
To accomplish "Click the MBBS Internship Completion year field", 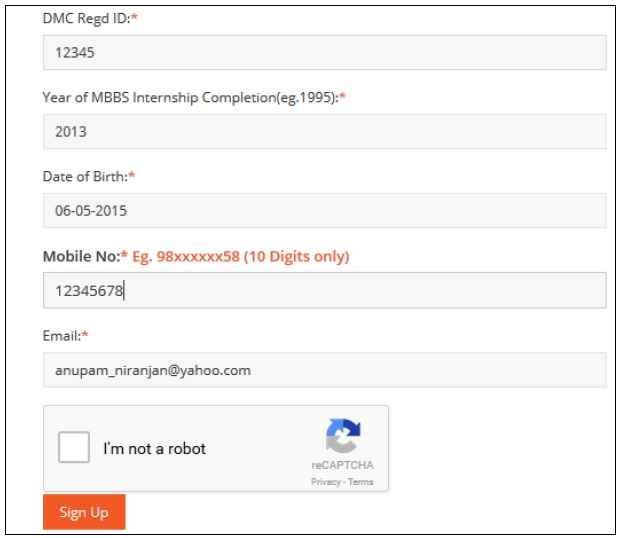I will coord(324,131).
